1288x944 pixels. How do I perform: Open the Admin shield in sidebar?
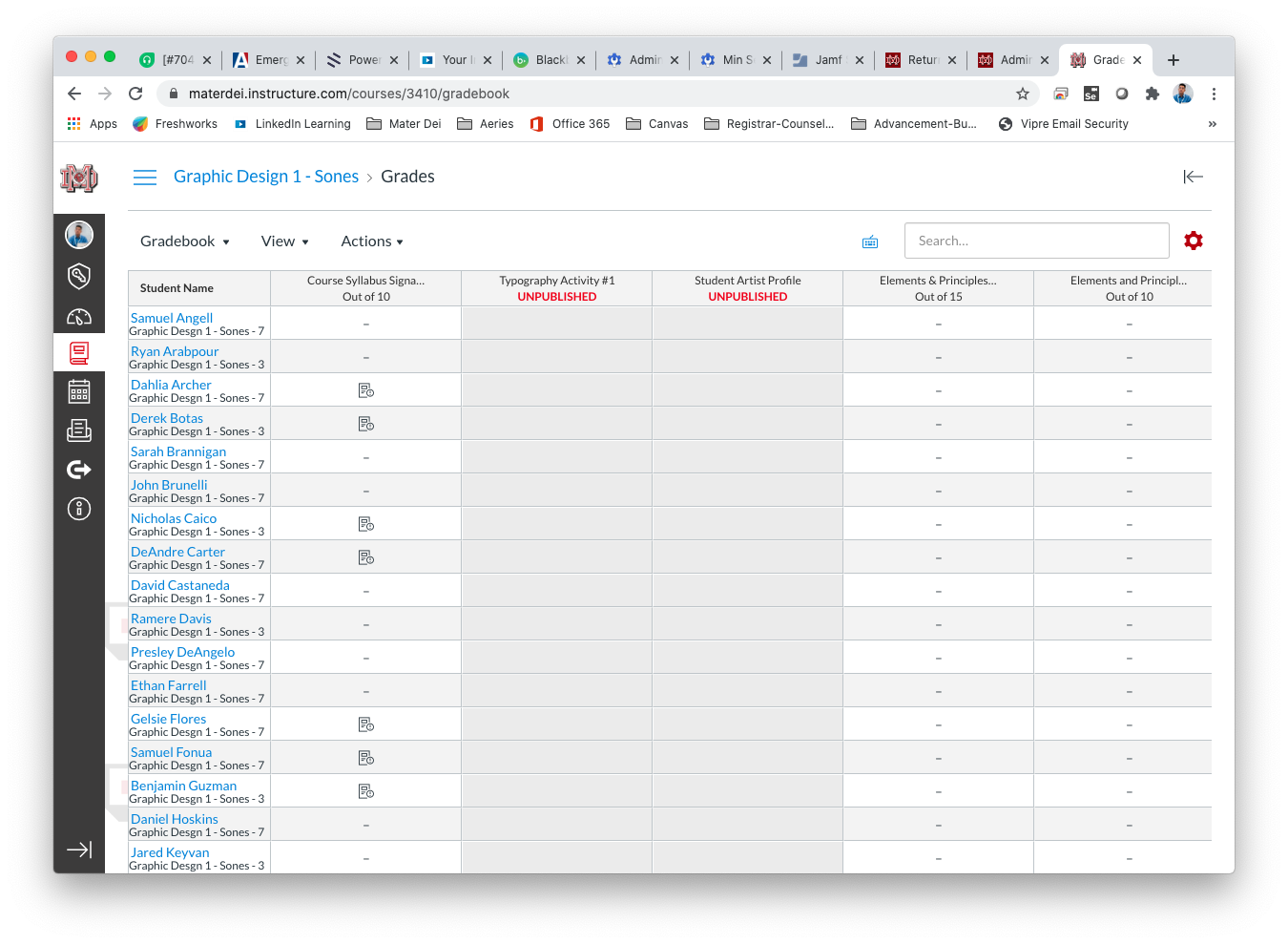coord(79,276)
